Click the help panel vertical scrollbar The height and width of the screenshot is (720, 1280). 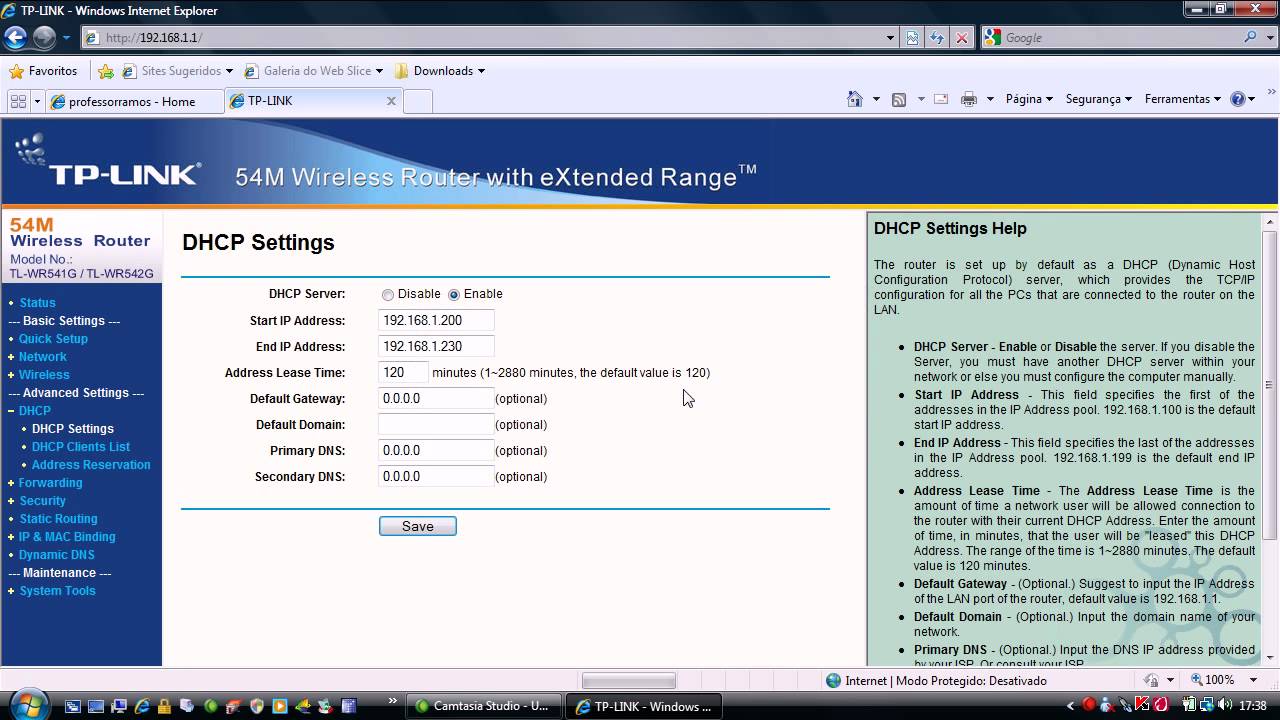point(1270,384)
